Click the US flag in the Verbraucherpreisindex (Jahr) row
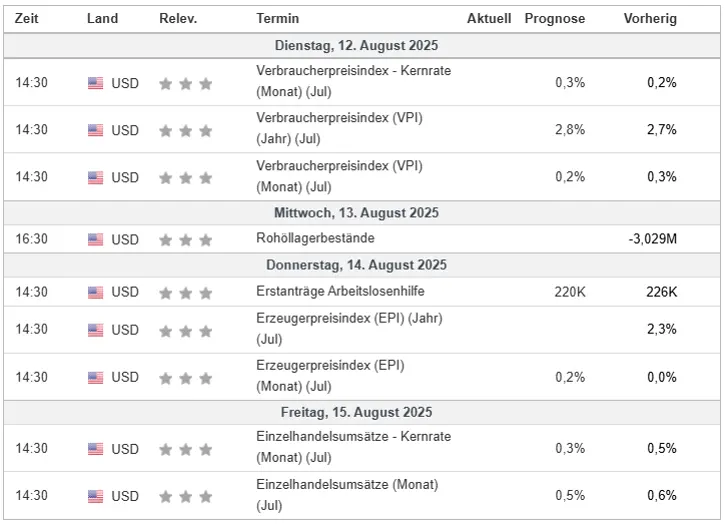Screen dimensions: 725x525 click(96, 130)
